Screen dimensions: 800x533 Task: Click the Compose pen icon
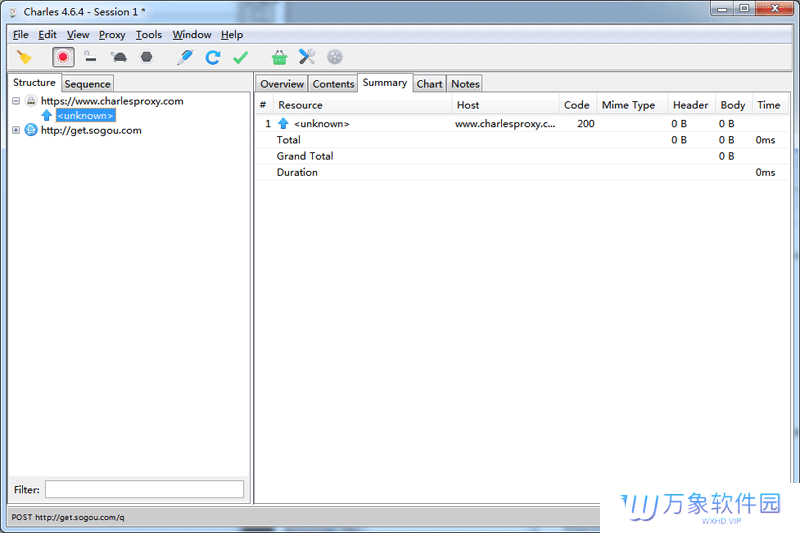(x=185, y=57)
